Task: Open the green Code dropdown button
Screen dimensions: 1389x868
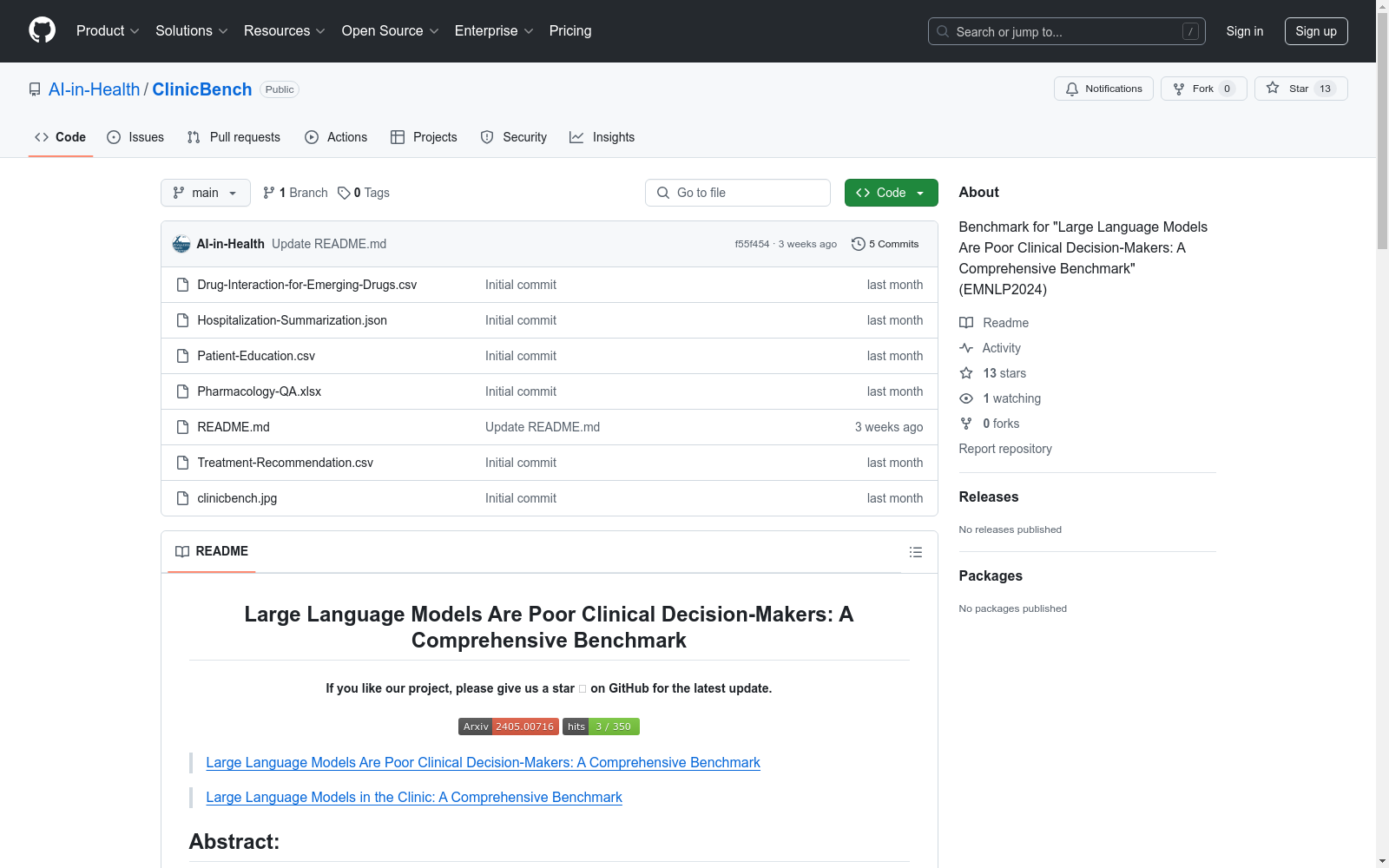Action: coord(892,193)
